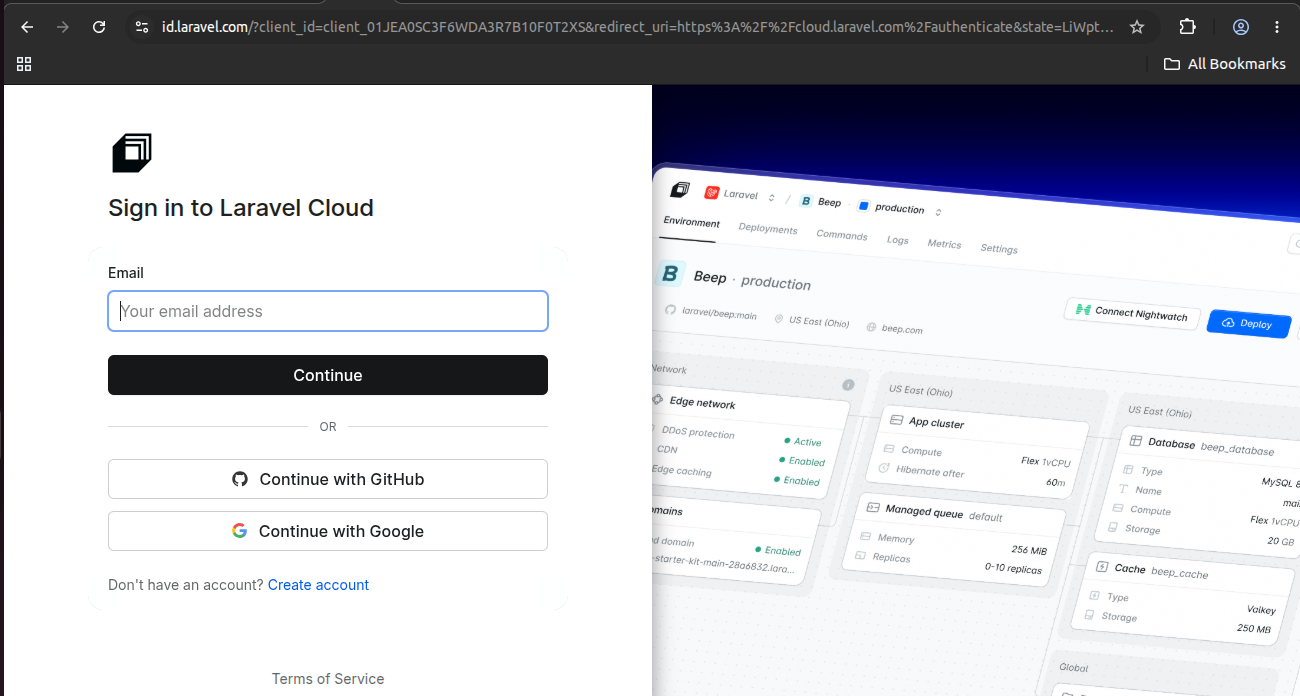
Task: Click the Laravel Cloud logo above sign-in heading
Action: pos(132,153)
